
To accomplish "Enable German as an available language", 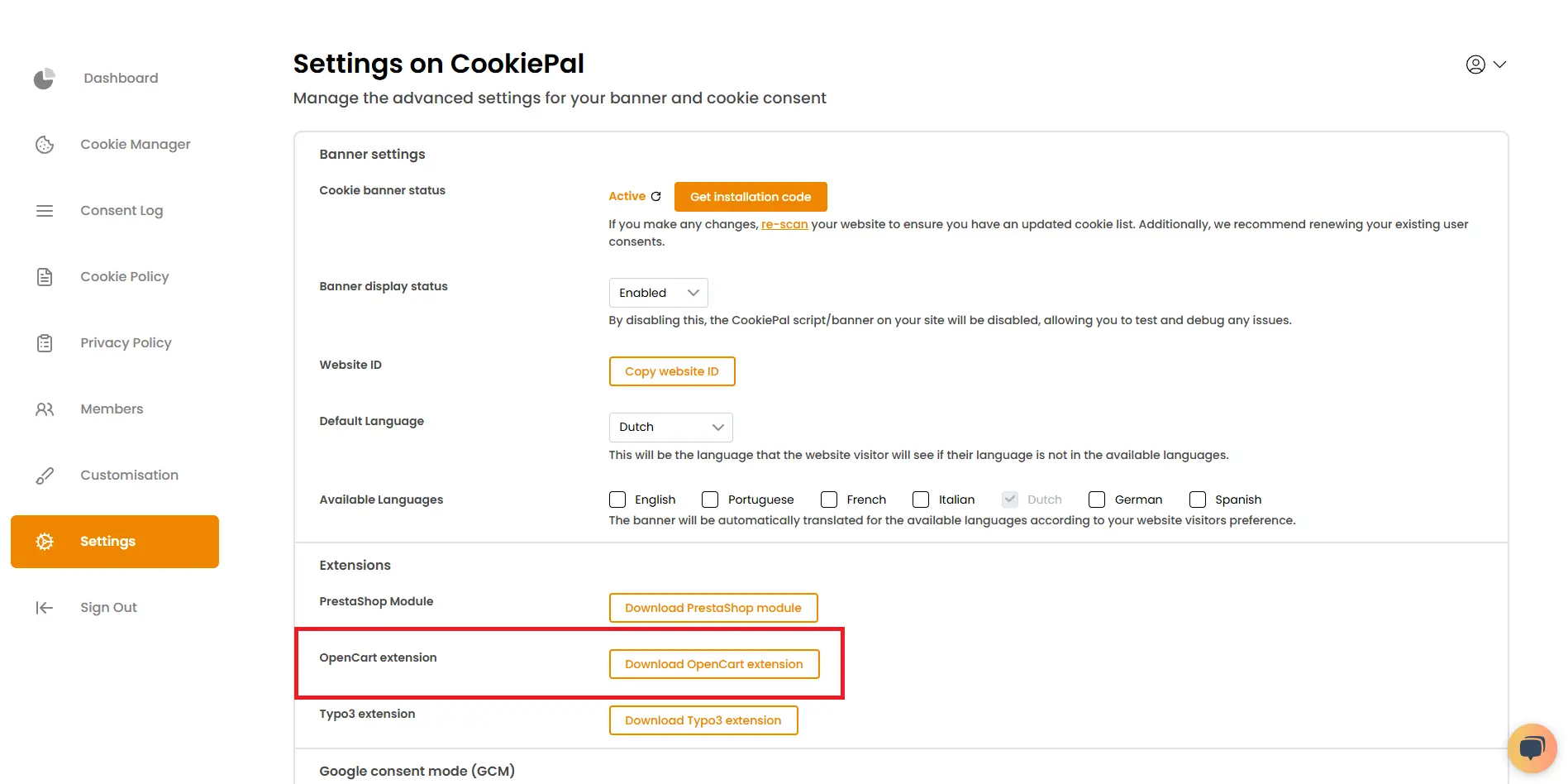I will 1097,500.
